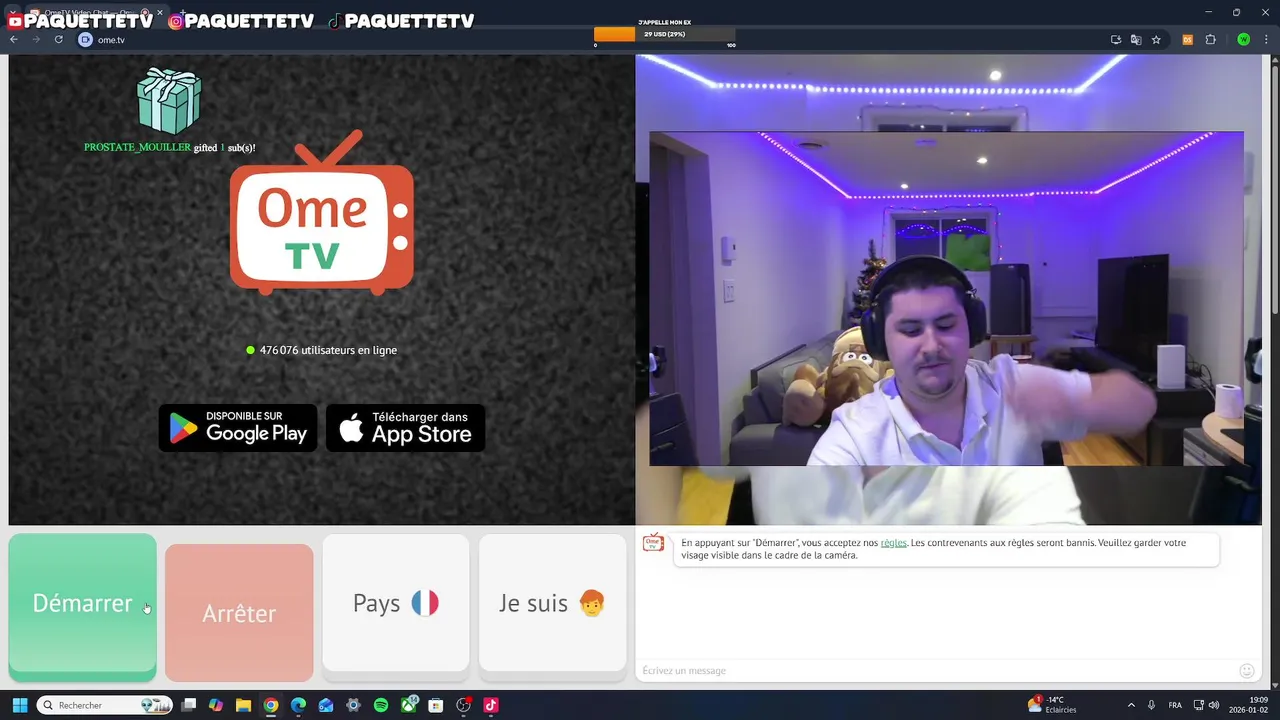Click the orange DS extension icon

(x=1187, y=40)
